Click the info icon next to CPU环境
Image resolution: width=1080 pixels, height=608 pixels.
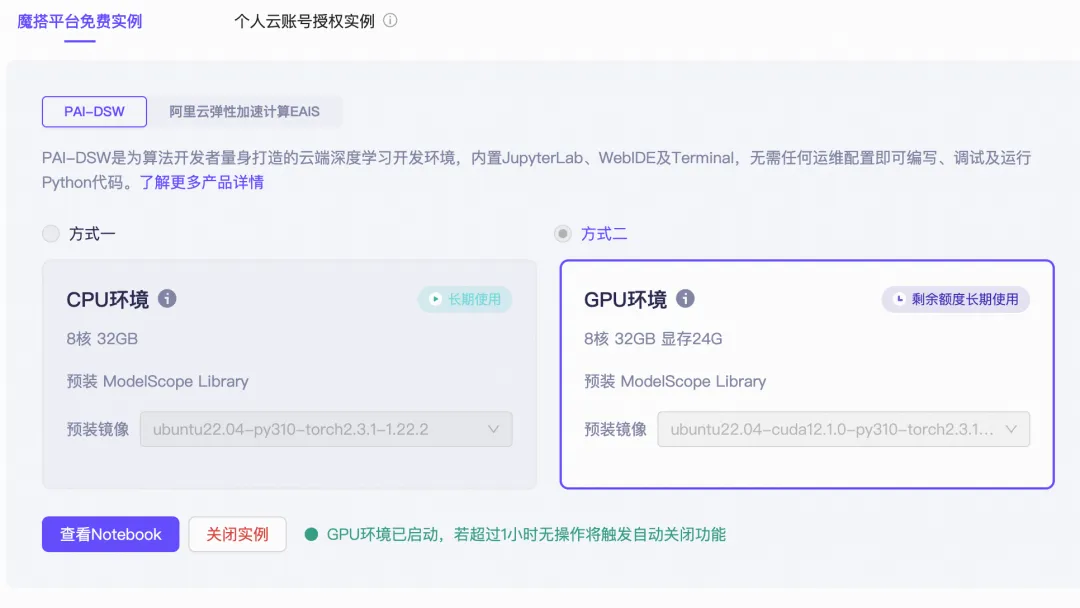pos(167,299)
